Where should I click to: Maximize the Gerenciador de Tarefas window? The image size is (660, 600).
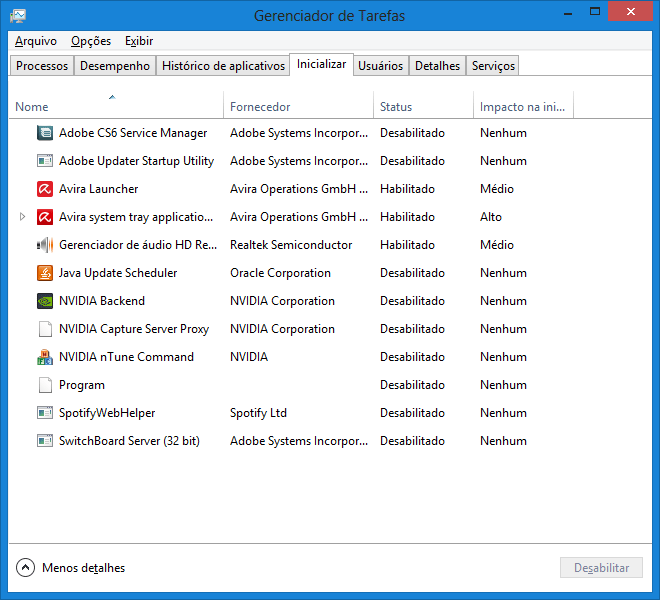coord(594,12)
